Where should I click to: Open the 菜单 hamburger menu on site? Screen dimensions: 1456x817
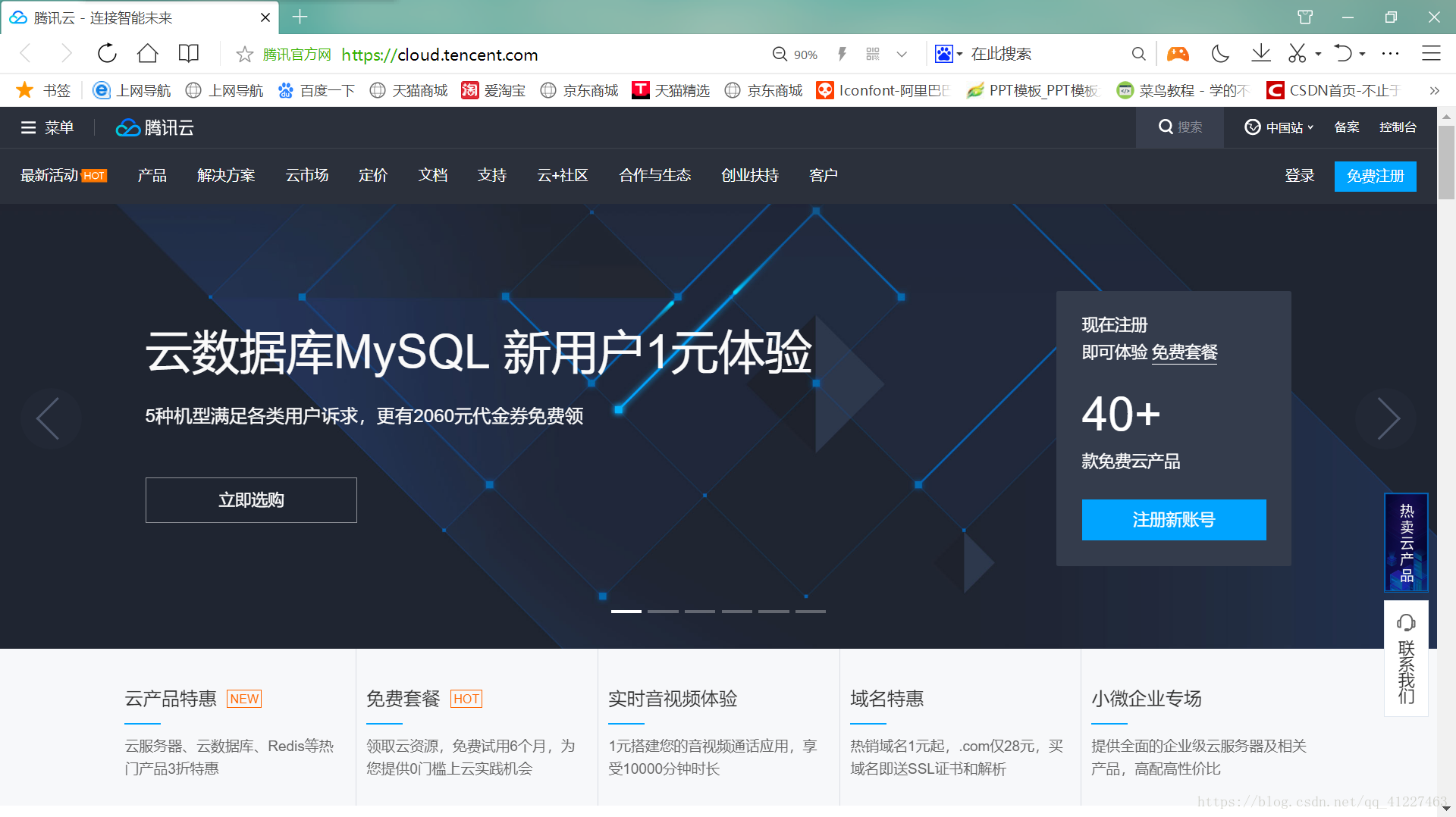point(47,127)
